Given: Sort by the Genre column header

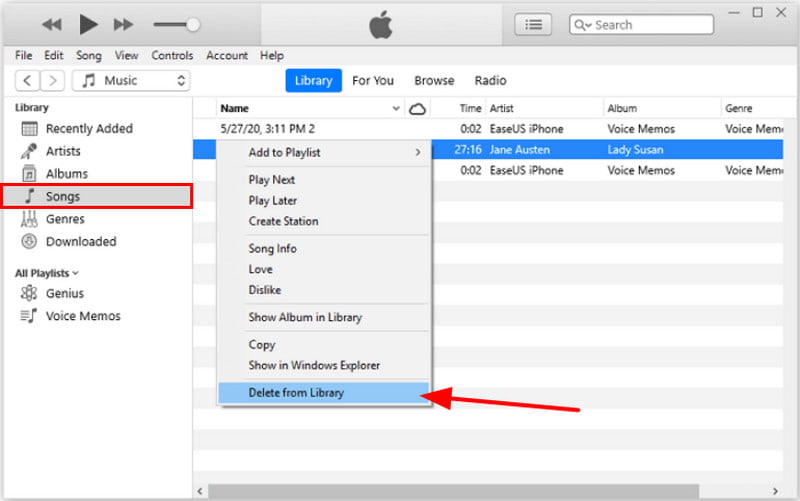Looking at the screenshot, I should pyautogui.click(x=738, y=108).
